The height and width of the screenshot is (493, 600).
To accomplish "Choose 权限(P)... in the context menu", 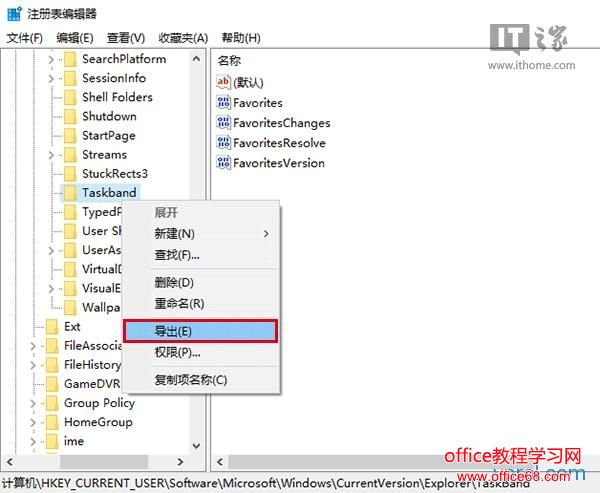I will tap(202, 352).
